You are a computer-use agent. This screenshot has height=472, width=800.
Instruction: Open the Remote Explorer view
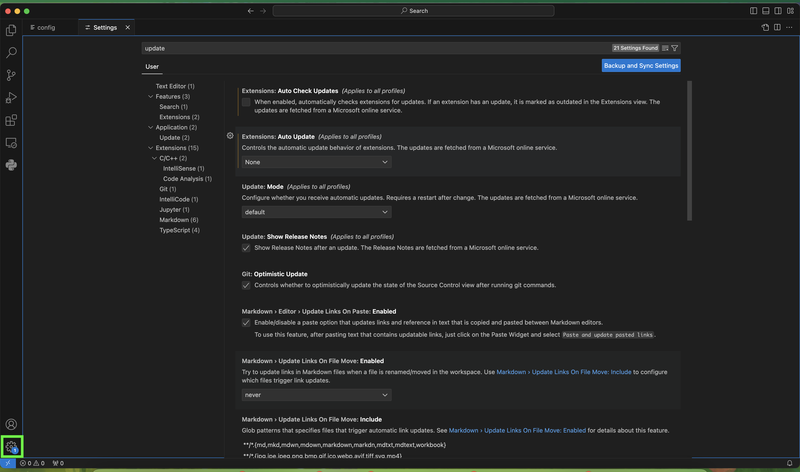(11, 142)
